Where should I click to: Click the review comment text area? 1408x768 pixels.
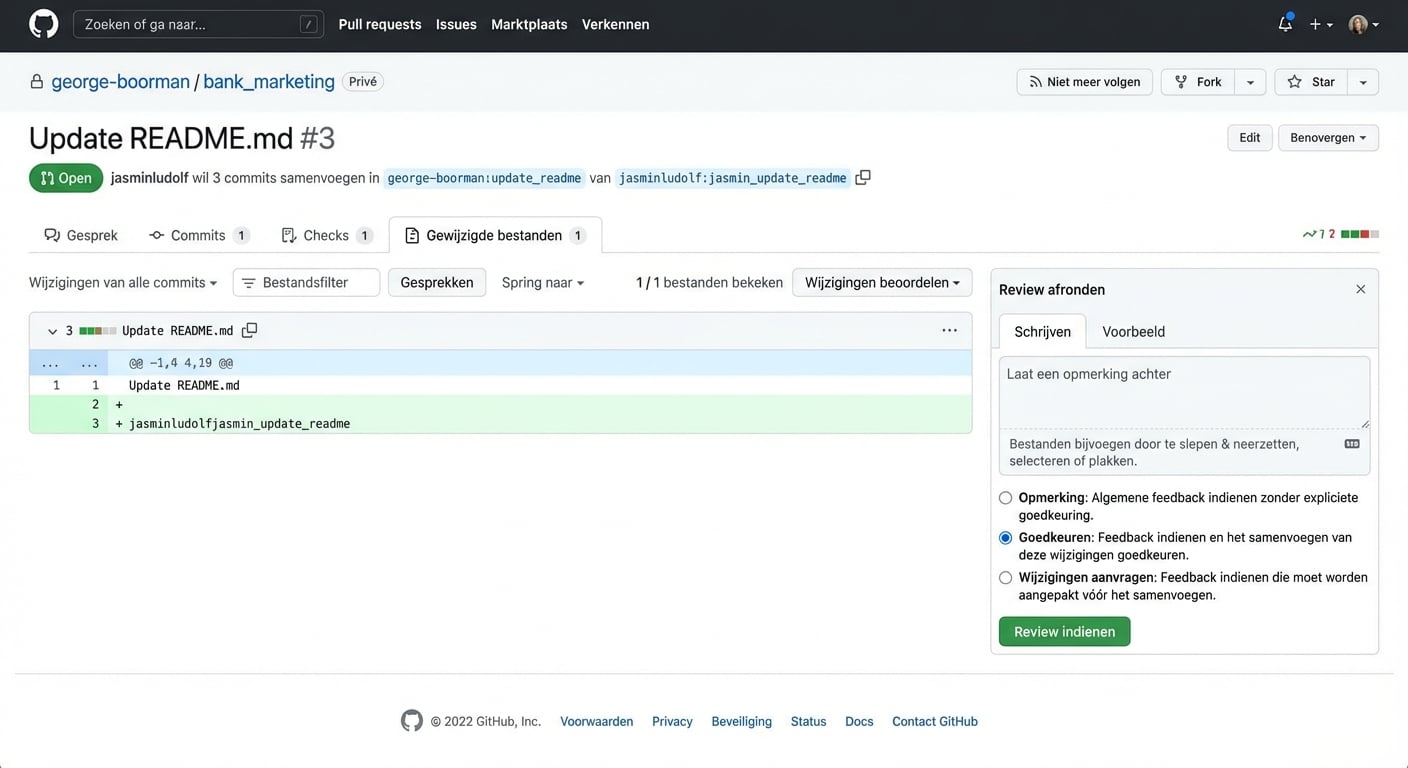click(1184, 392)
